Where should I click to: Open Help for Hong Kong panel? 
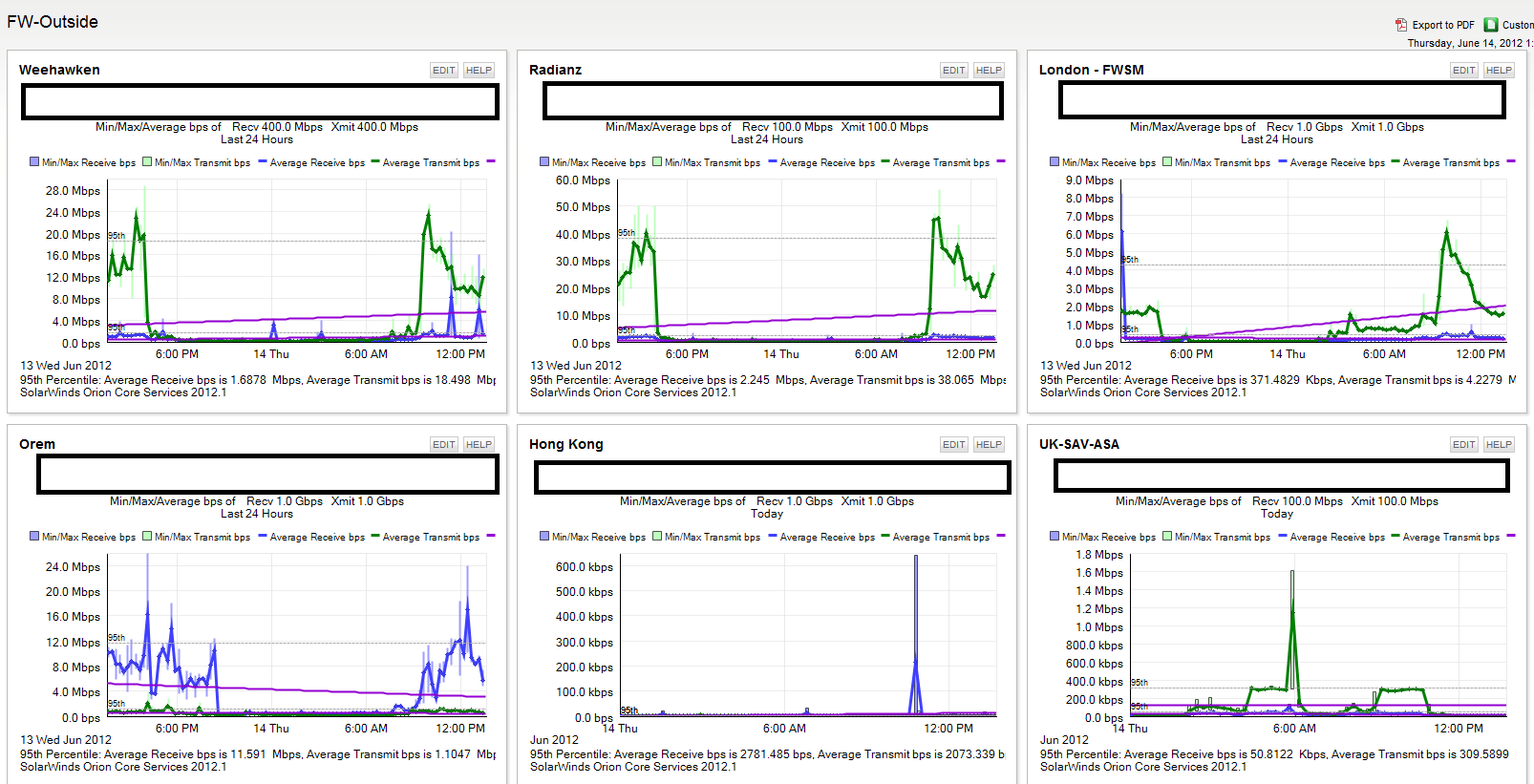point(989,445)
